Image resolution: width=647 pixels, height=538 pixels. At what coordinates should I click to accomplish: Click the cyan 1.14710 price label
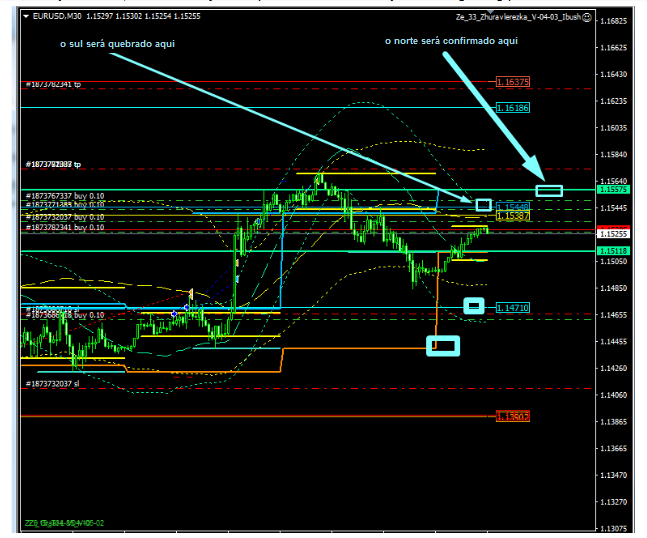pyautogui.click(x=513, y=308)
